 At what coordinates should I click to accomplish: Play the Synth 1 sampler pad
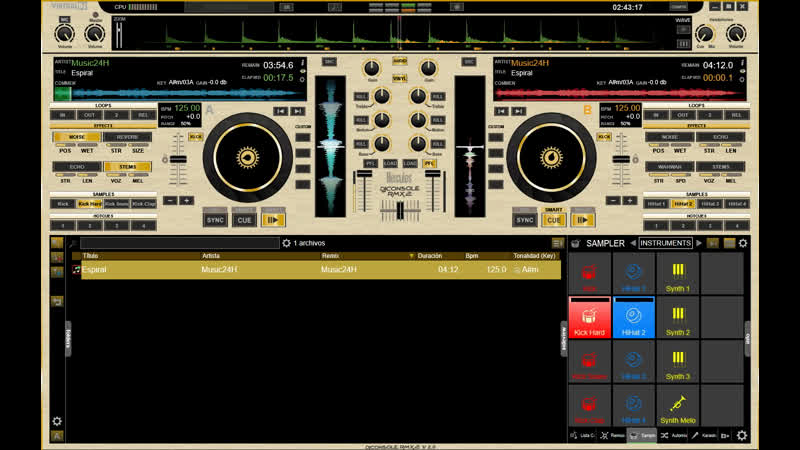pos(678,273)
